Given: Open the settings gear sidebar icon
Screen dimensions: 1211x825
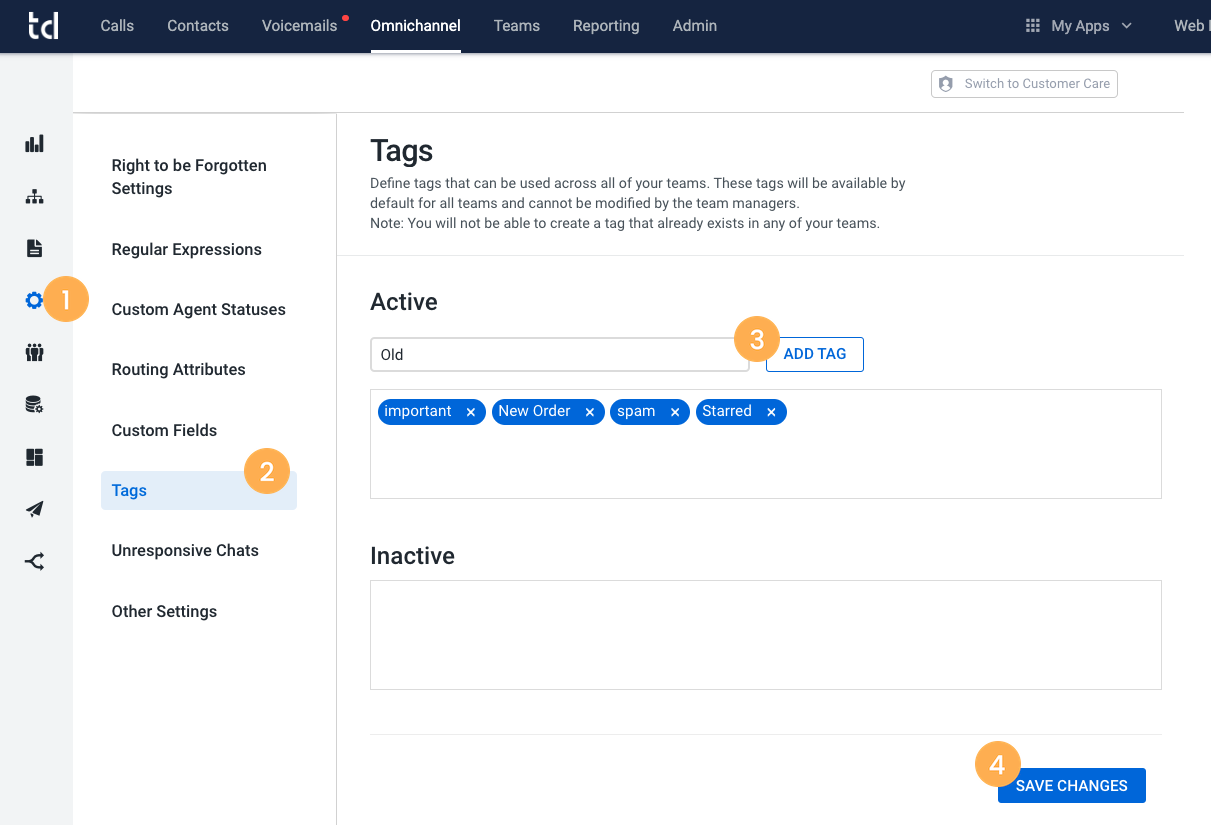Looking at the screenshot, I should click(x=35, y=300).
